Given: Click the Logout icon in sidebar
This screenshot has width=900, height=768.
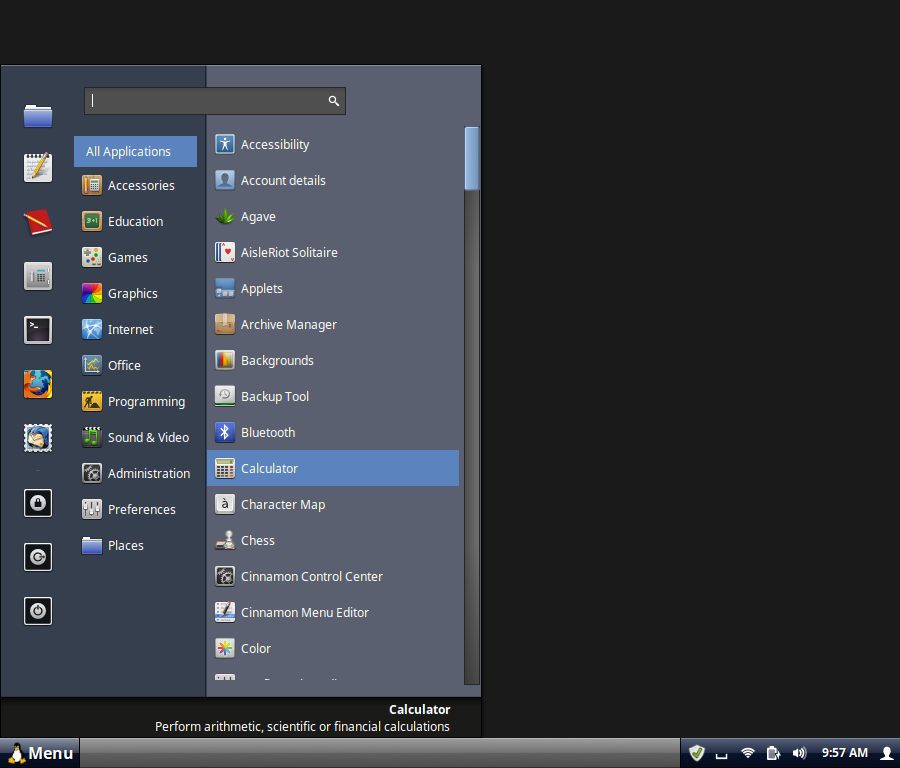Looking at the screenshot, I should pyautogui.click(x=38, y=557).
